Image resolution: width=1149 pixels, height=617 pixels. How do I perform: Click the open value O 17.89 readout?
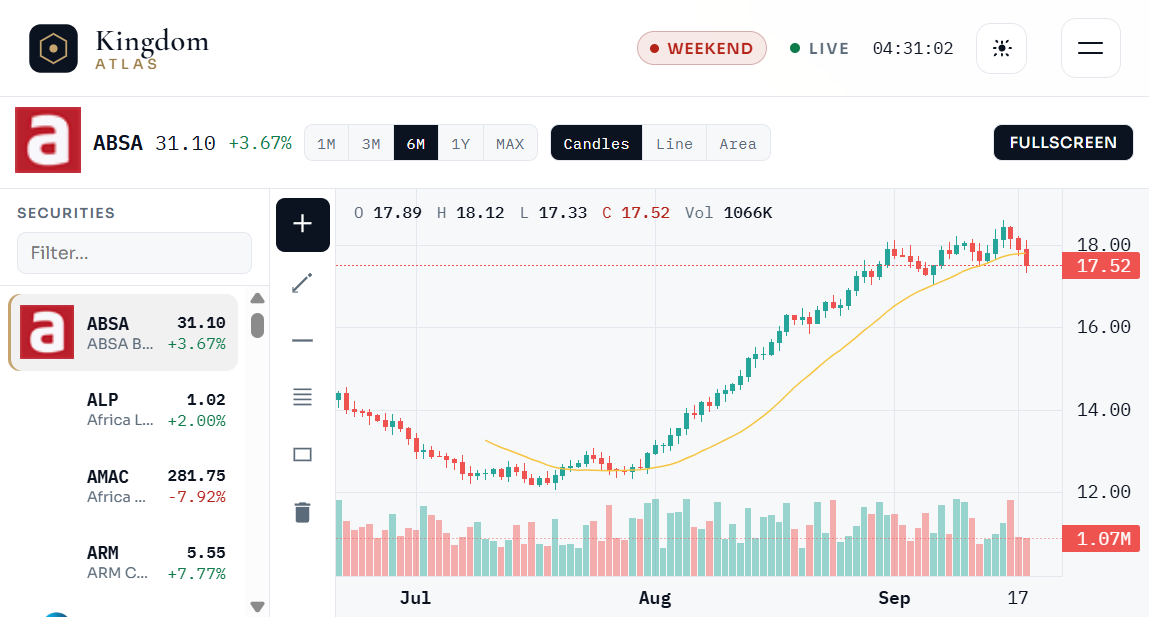pyautogui.click(x=388, y=213)
